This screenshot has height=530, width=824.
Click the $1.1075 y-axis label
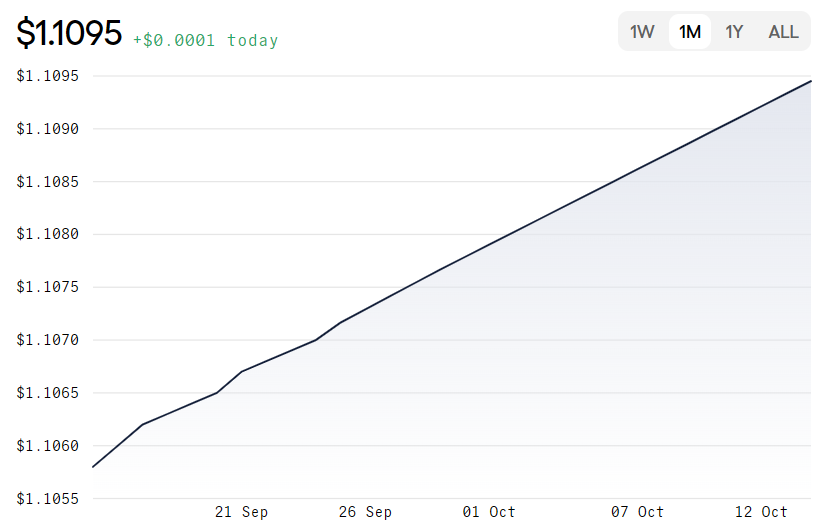click(x=48, y=288)
